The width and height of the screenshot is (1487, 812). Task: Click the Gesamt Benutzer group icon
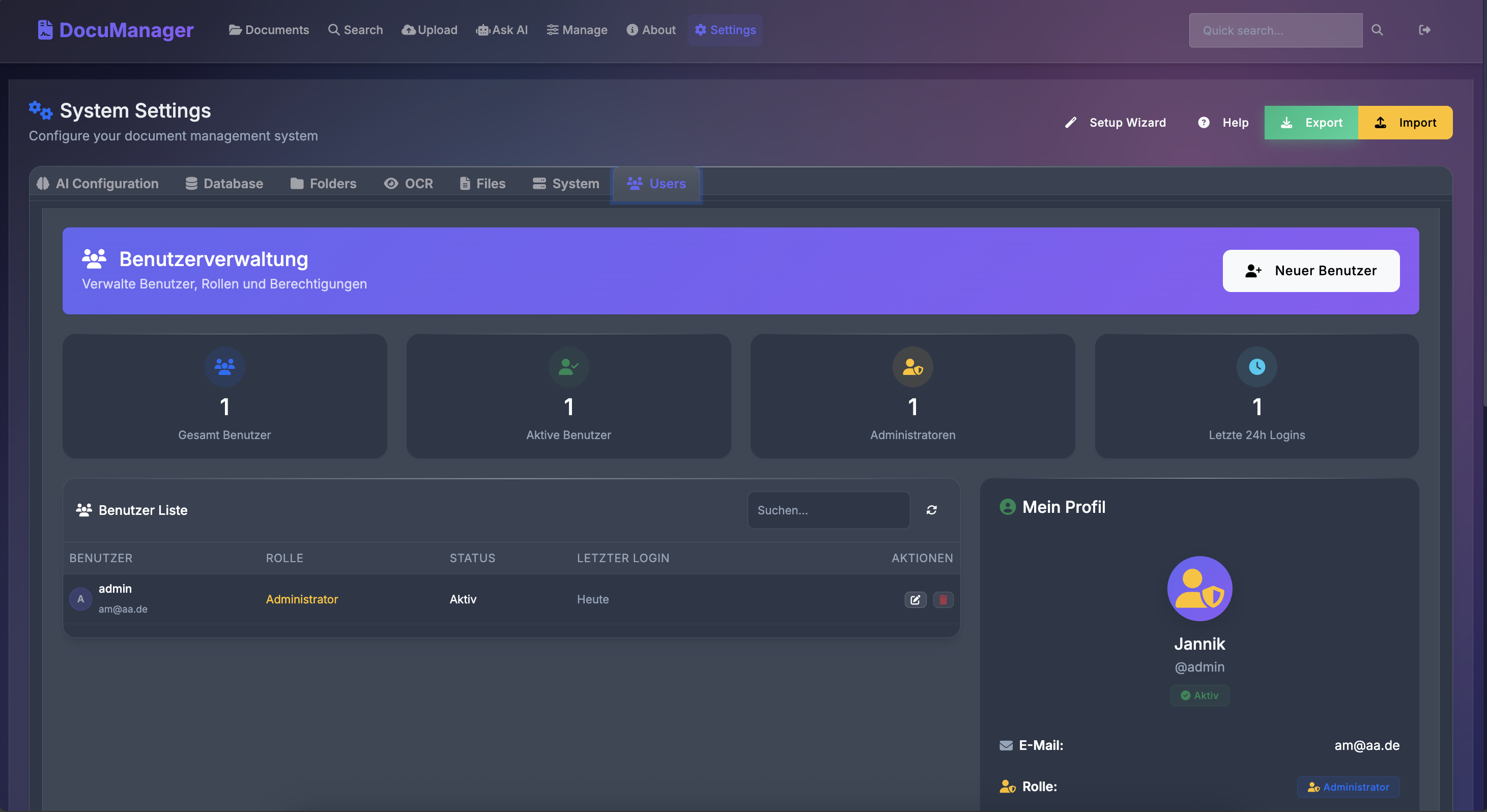coord(224,366)
